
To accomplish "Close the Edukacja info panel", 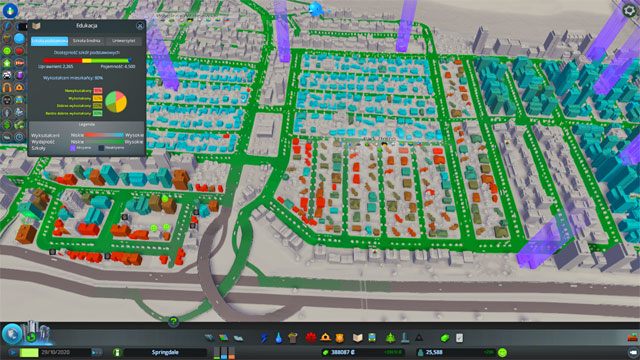I will point(140,26).
